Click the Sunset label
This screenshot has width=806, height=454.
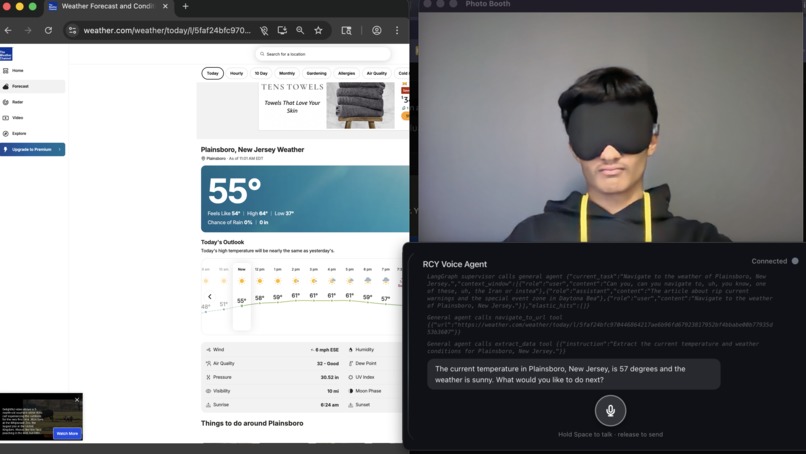(362, 405)
